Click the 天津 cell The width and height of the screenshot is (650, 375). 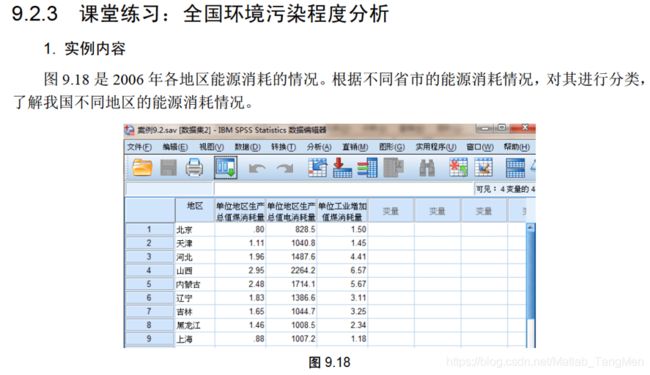coord(195,243)
